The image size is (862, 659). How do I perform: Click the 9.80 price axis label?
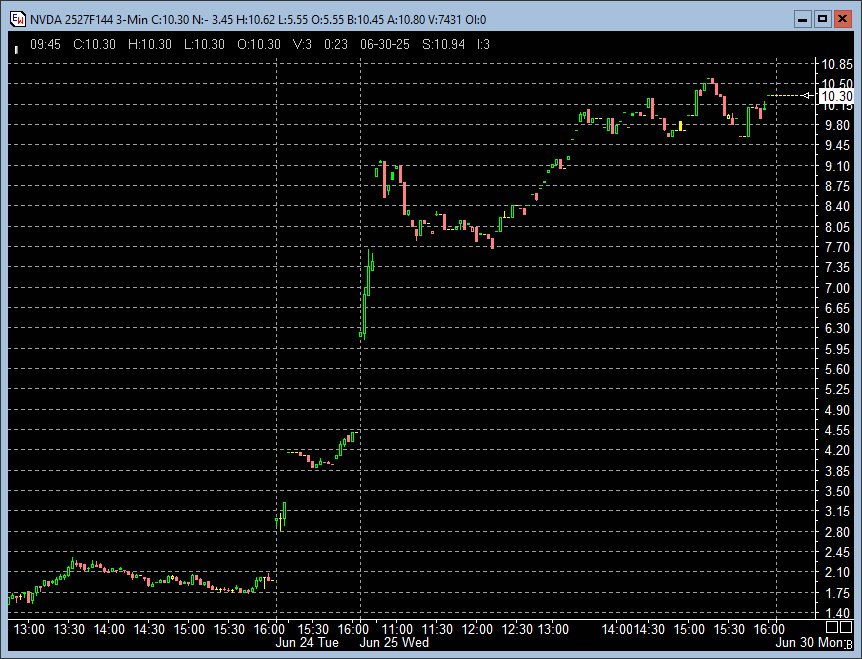[x=837, y=125]
